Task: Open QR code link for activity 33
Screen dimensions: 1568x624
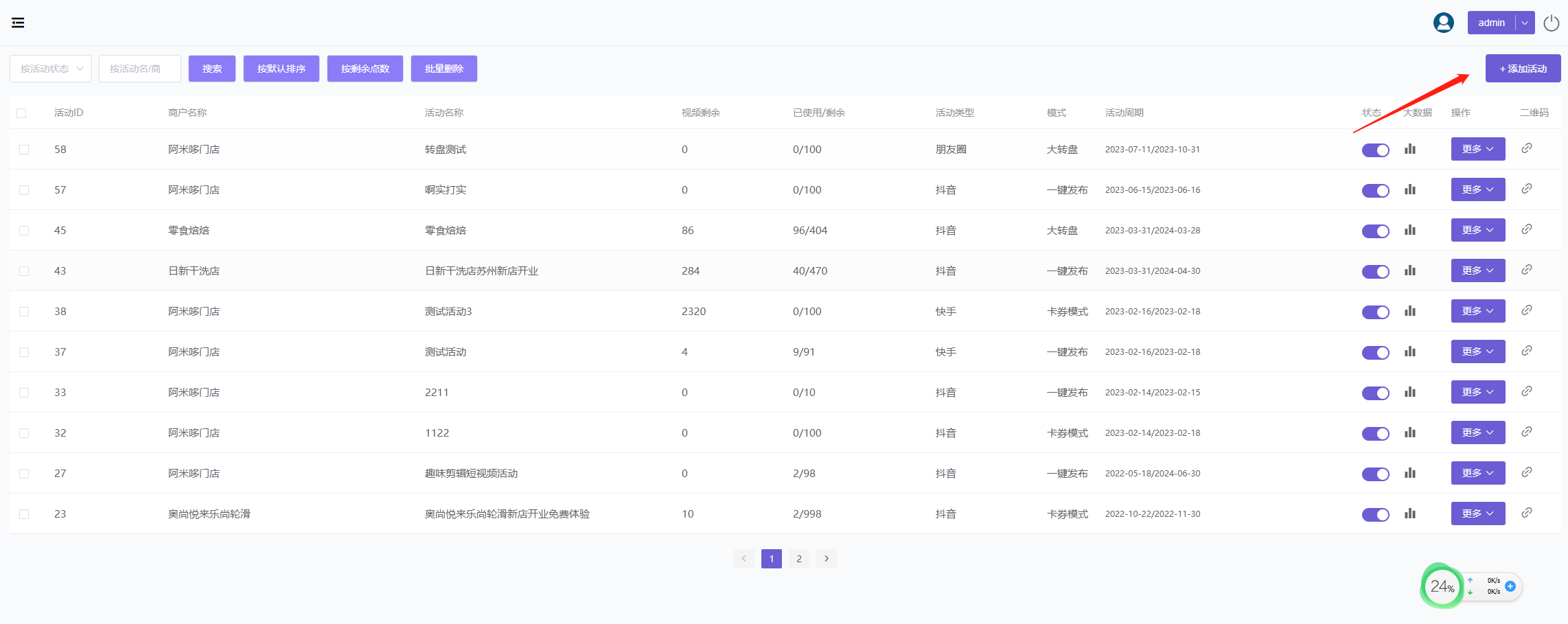Action: (x=1527, y=391)
